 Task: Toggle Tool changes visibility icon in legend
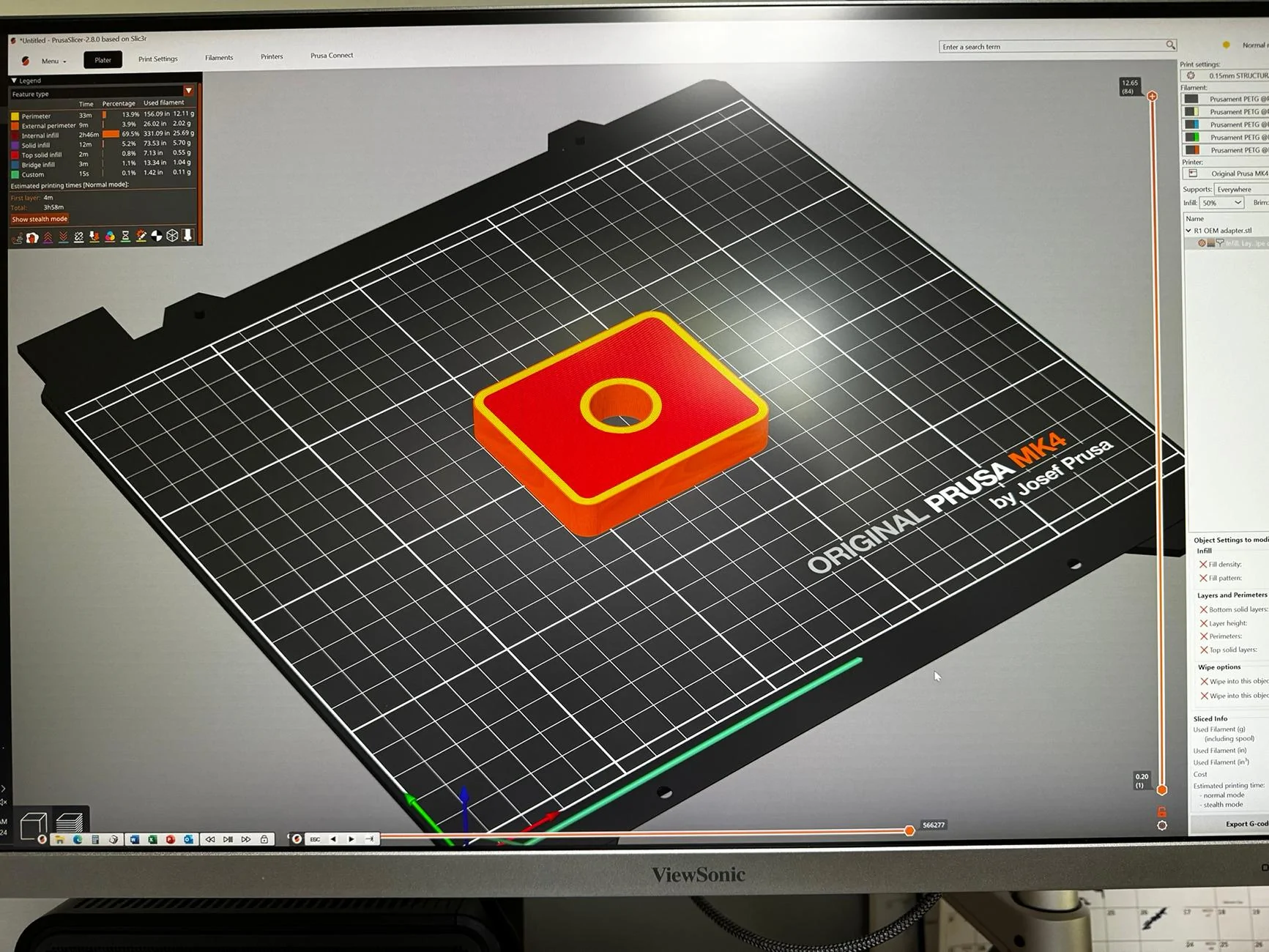(x=94, y=237)
